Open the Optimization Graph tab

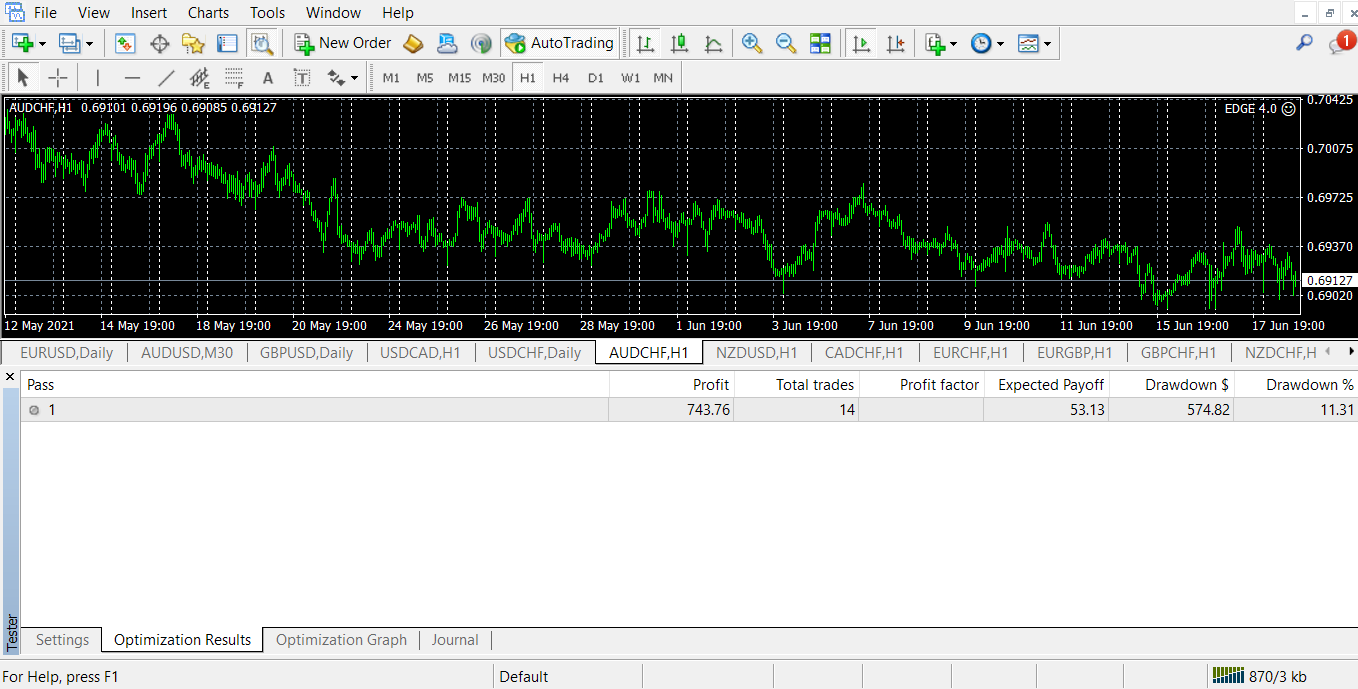[x=341, y=640]
